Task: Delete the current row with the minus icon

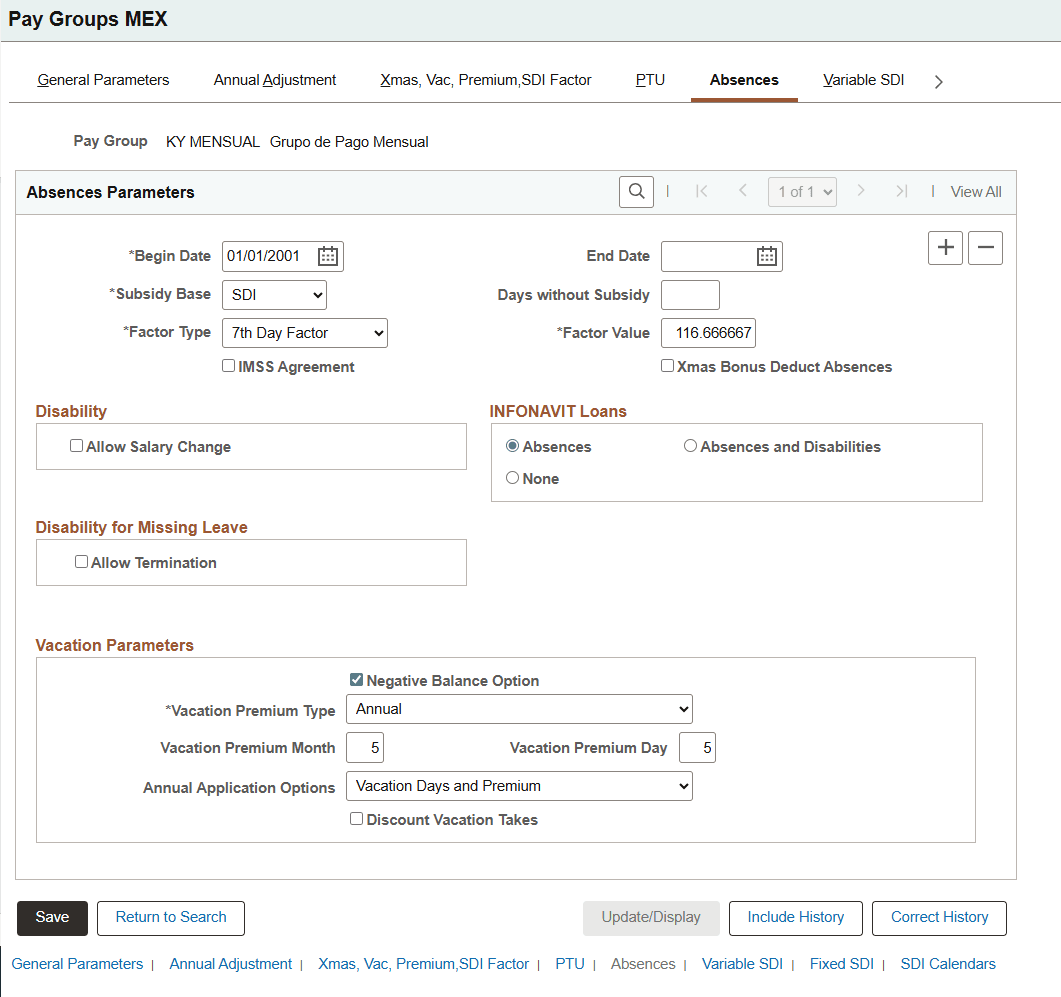Action: click(x=985, y=247)
